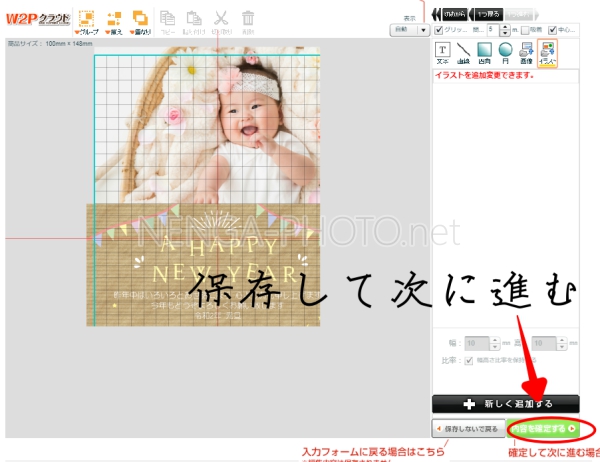Viewport: 600px width, 462px height.
Task: Click the scissors cut (切り取り) icon
Action: (222, 23)
